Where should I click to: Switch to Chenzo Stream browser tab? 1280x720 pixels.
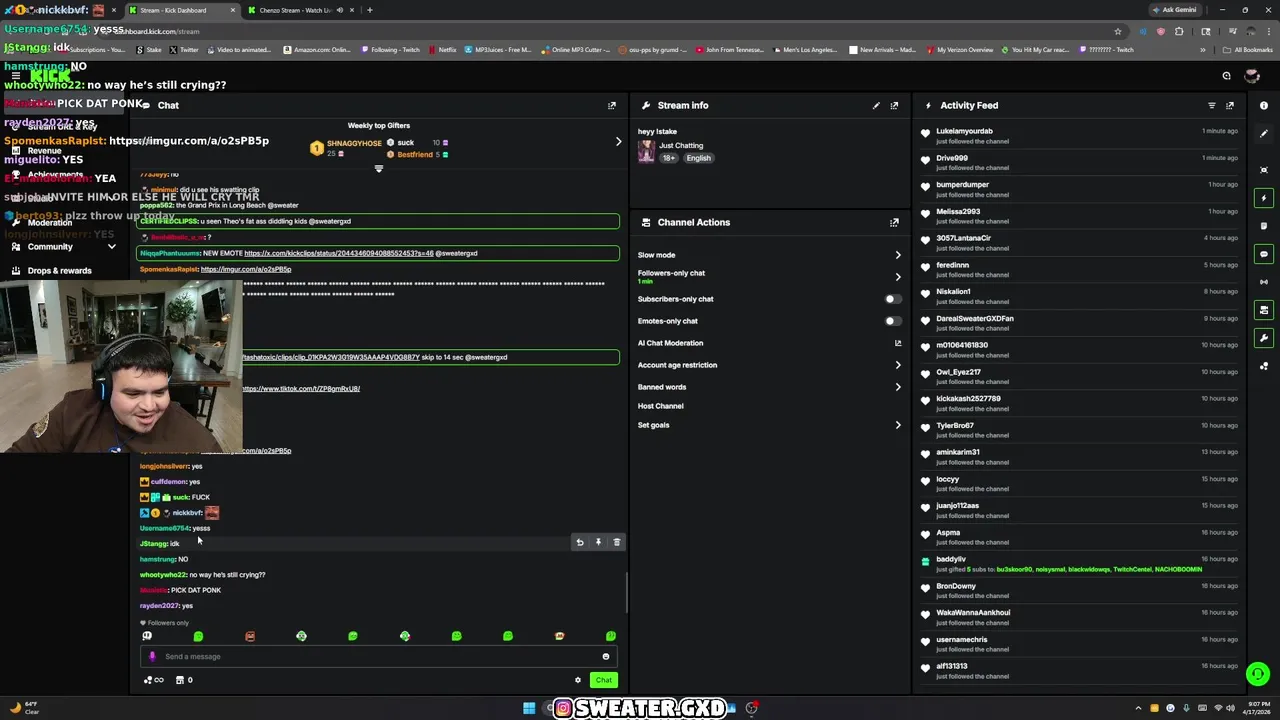[x=300, y=10]
